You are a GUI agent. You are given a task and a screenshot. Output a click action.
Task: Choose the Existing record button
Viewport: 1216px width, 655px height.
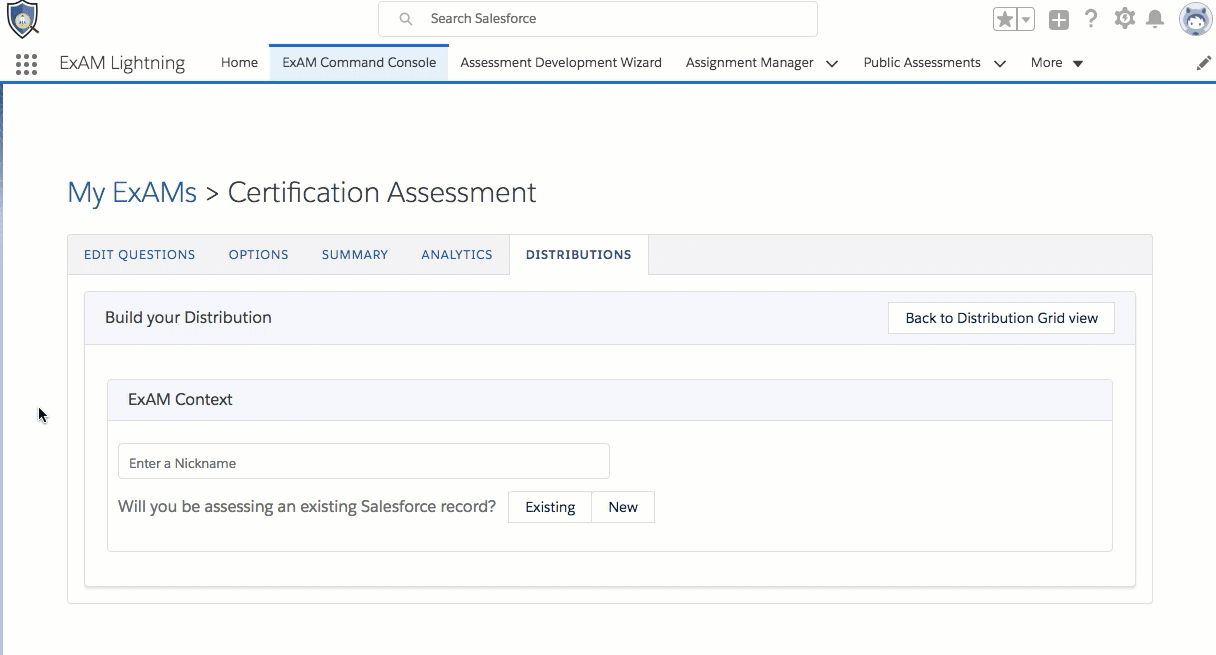coord(550,507)
